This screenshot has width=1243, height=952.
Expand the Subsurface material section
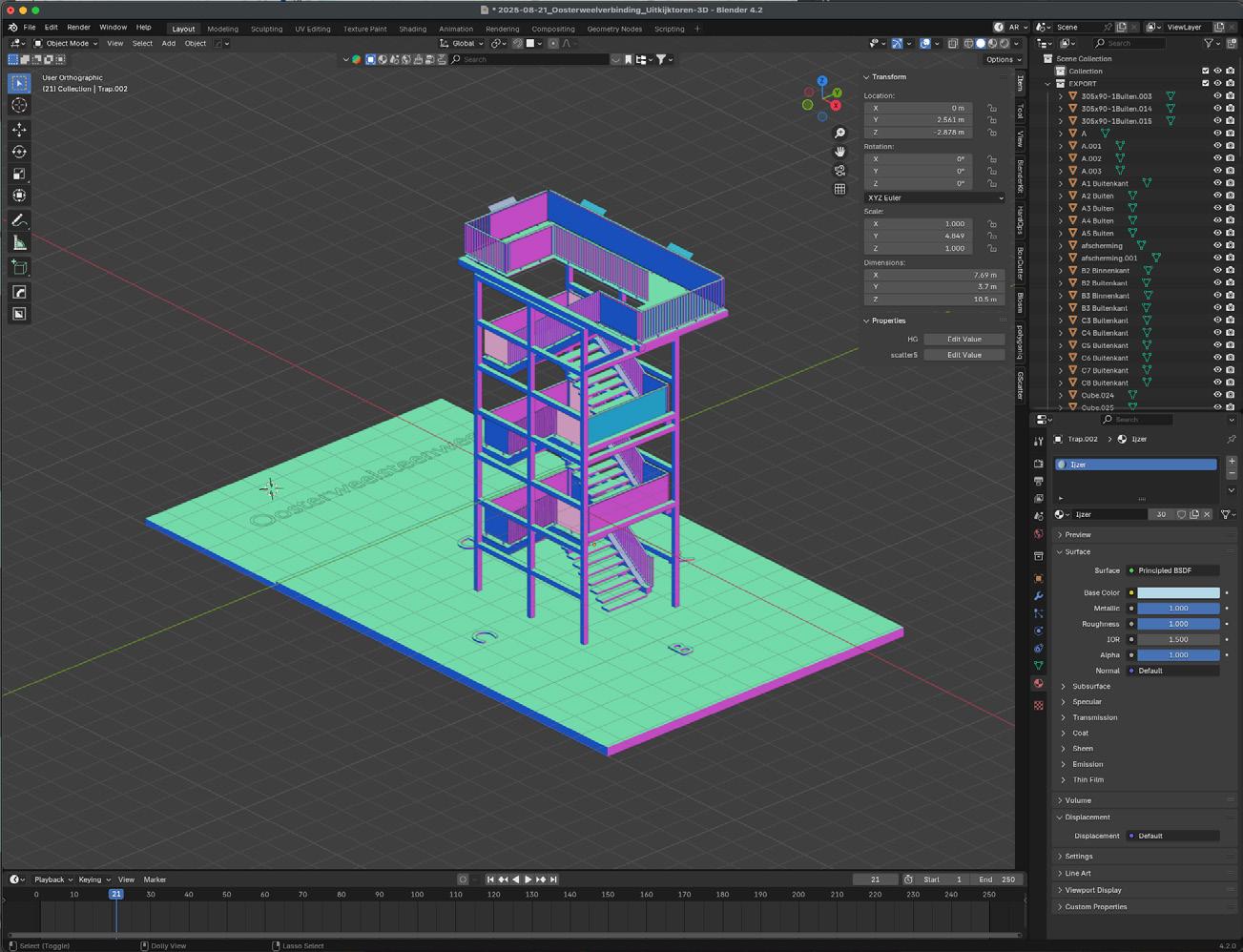click(x=1090, y=686)
